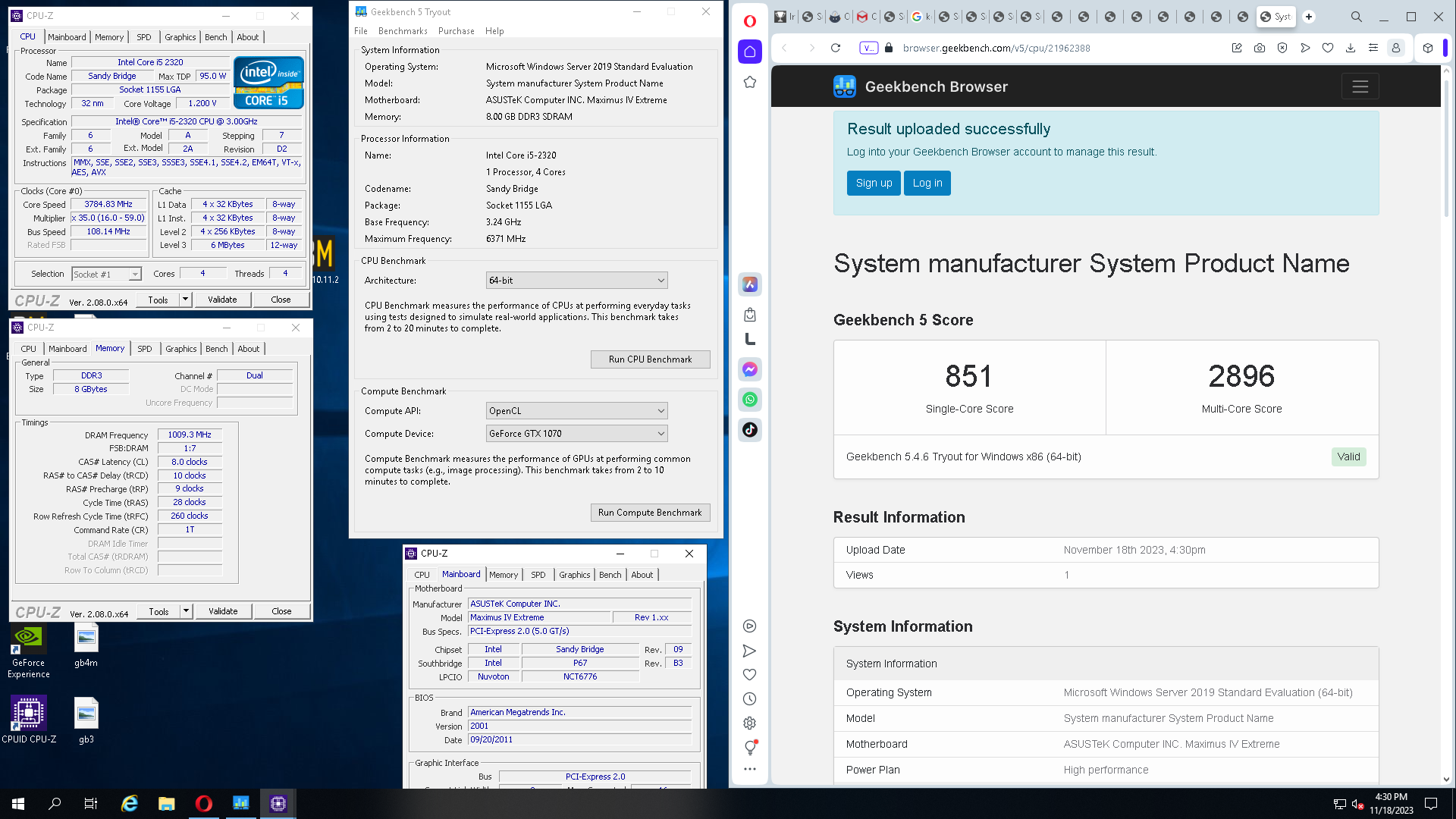Switch to Graphics tab in Mainboard CPU-Z window

click(575, 575)
